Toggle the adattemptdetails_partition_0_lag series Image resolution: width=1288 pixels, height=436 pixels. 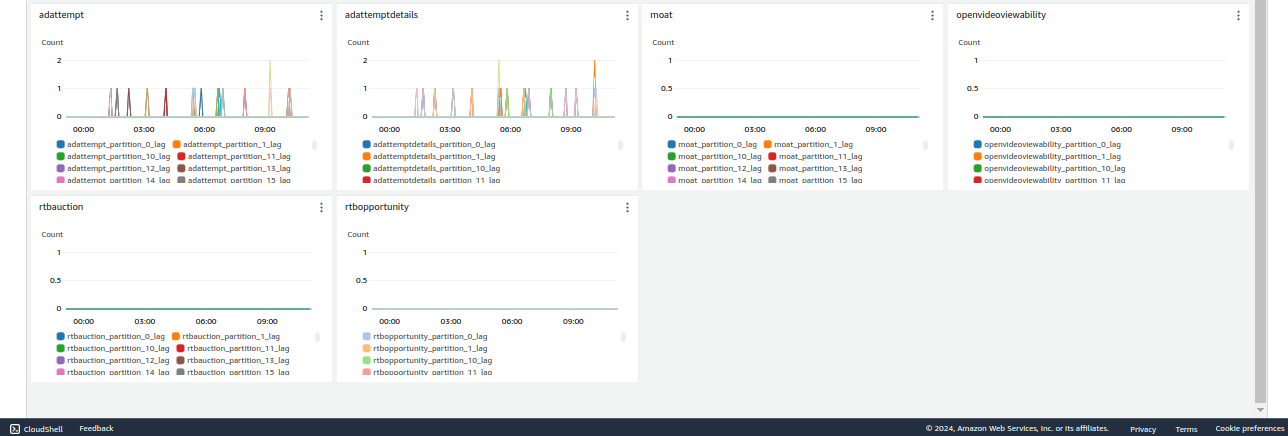(428, 144)
